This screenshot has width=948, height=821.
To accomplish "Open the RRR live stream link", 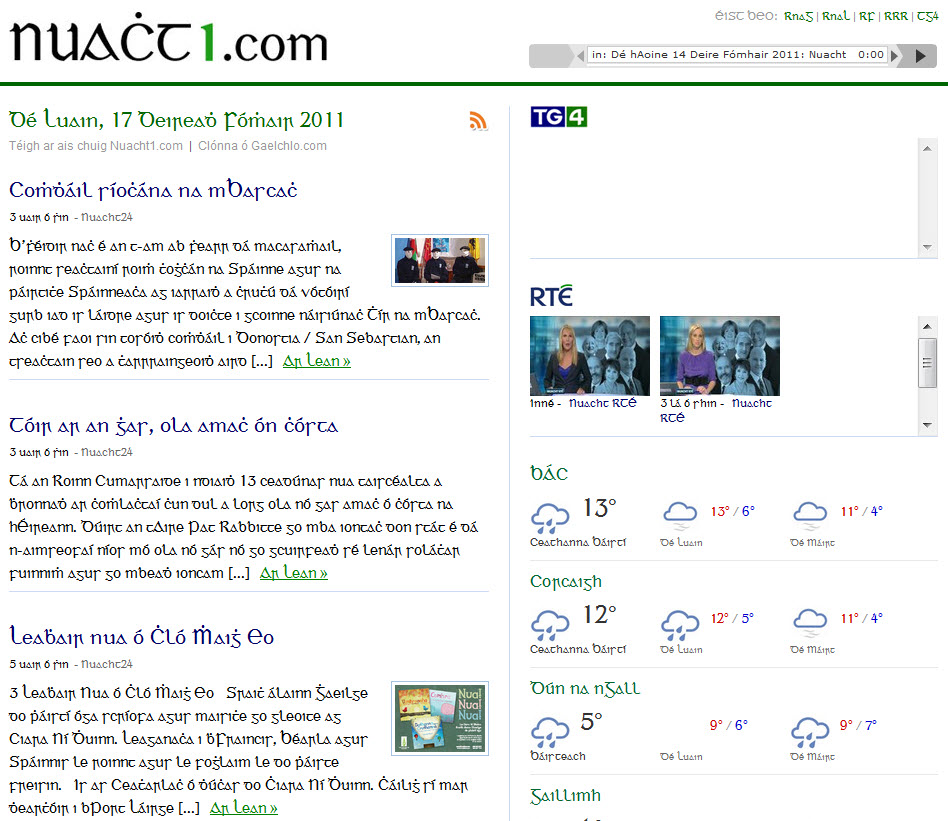I will pos(896,16).
